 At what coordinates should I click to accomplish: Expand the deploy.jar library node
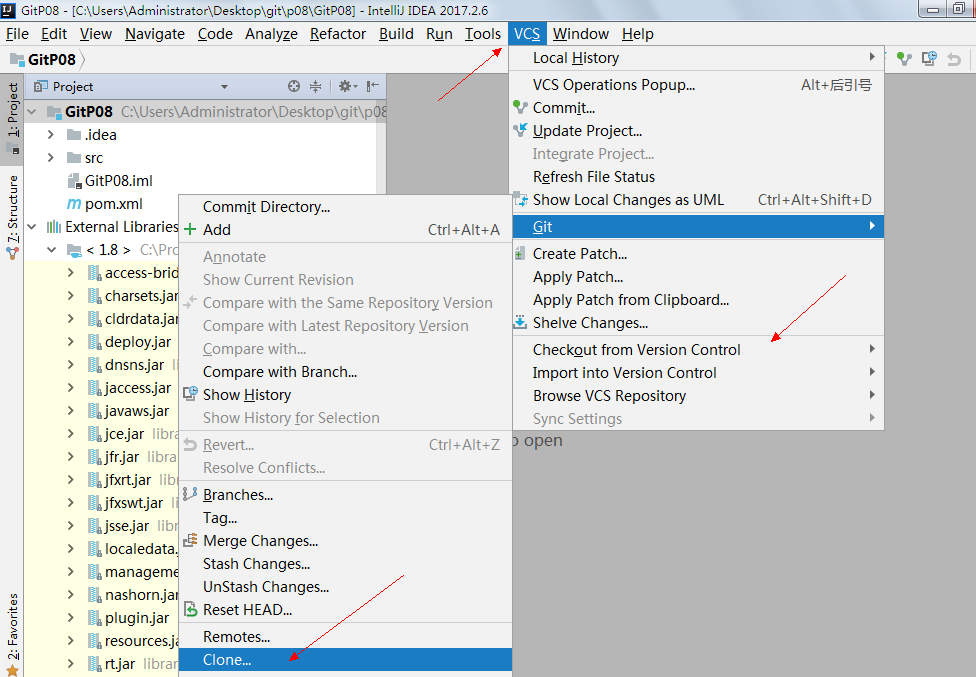(x=70, y=342)
